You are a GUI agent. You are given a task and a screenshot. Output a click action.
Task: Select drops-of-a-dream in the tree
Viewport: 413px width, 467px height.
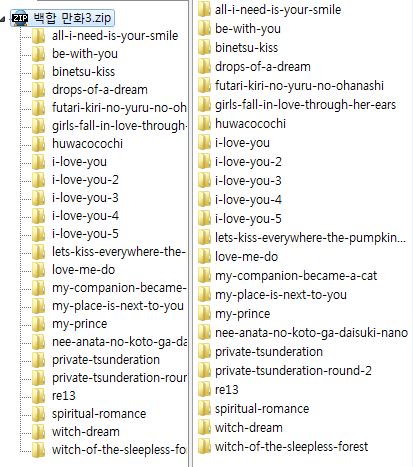100,90
